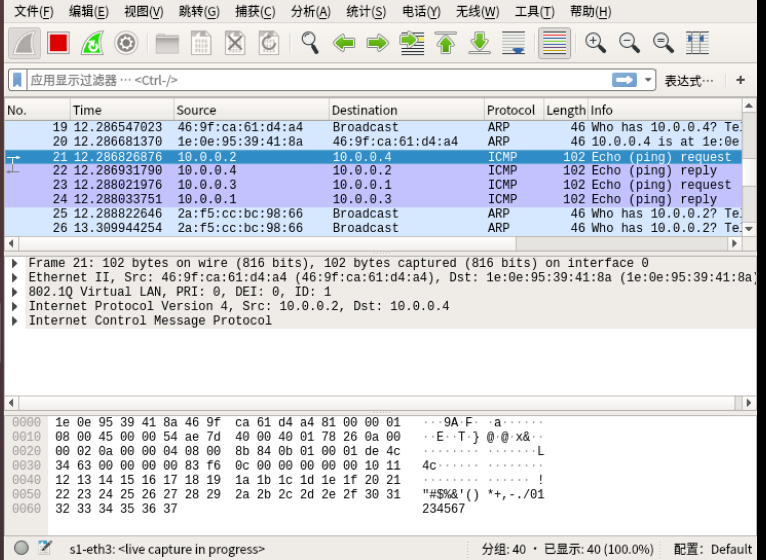Select packet 23 ICMP ping request
The width and height of the screenshot is (766, 560).
[x=373, y=185]
